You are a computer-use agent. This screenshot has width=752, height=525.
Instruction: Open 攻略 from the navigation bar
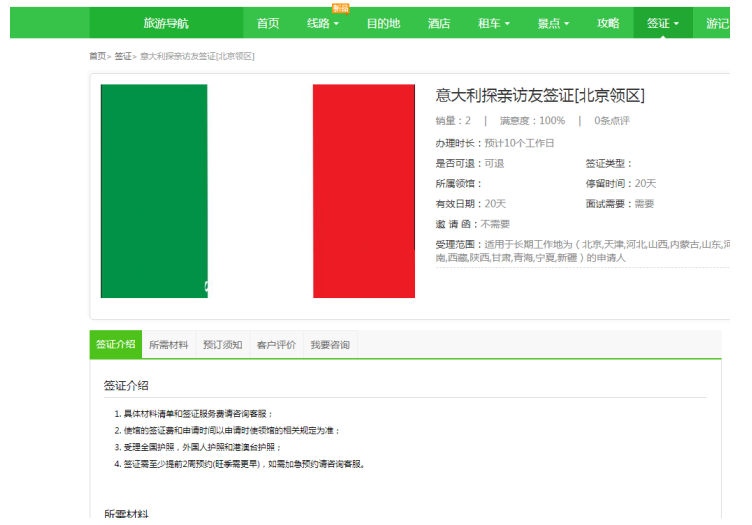tap(608, 23)
